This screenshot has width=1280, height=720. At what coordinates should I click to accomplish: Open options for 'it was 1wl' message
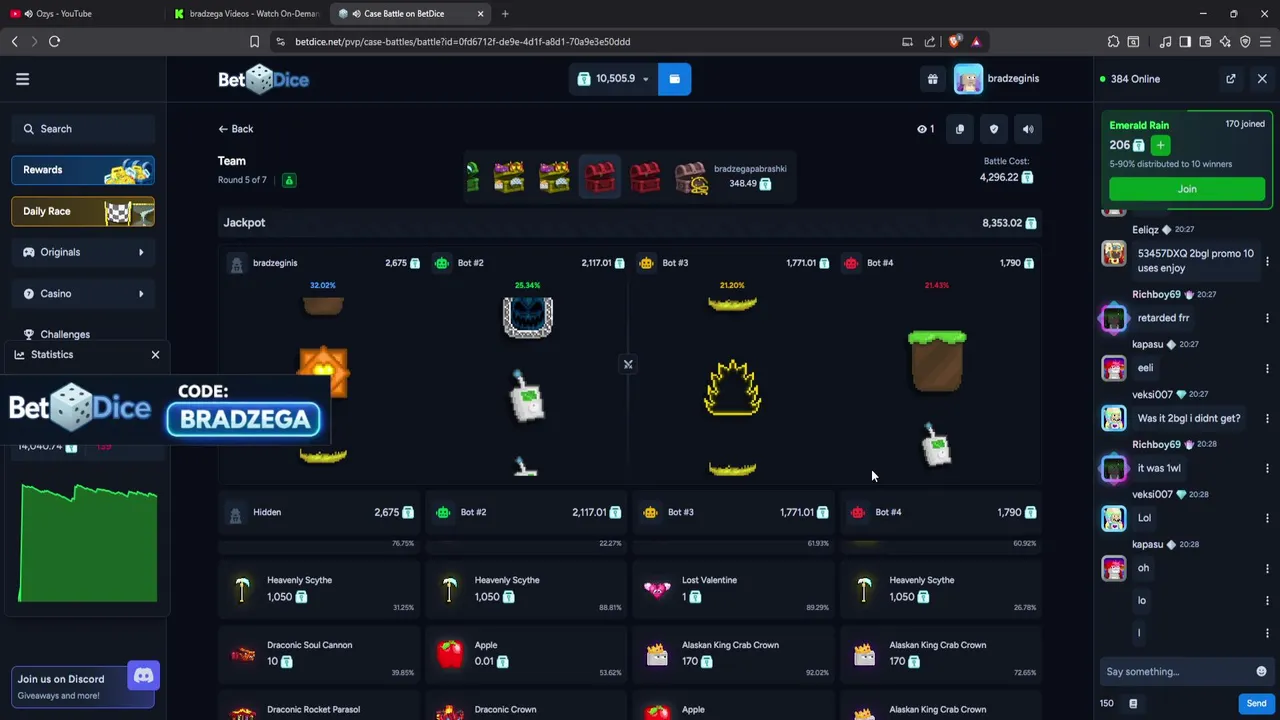(1267, 468)
